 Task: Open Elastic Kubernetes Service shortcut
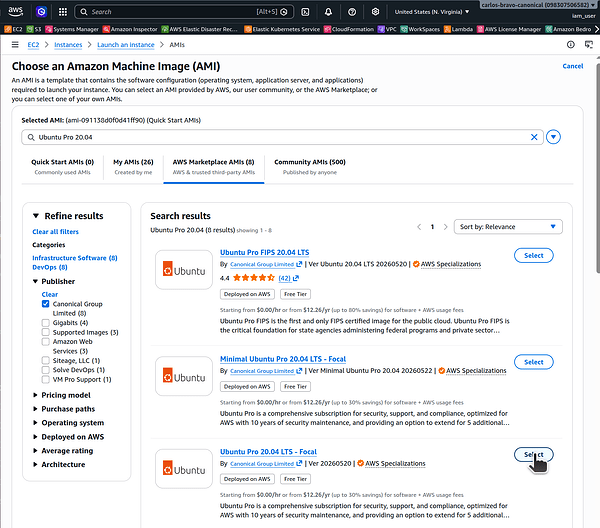[x=282, y=29]
